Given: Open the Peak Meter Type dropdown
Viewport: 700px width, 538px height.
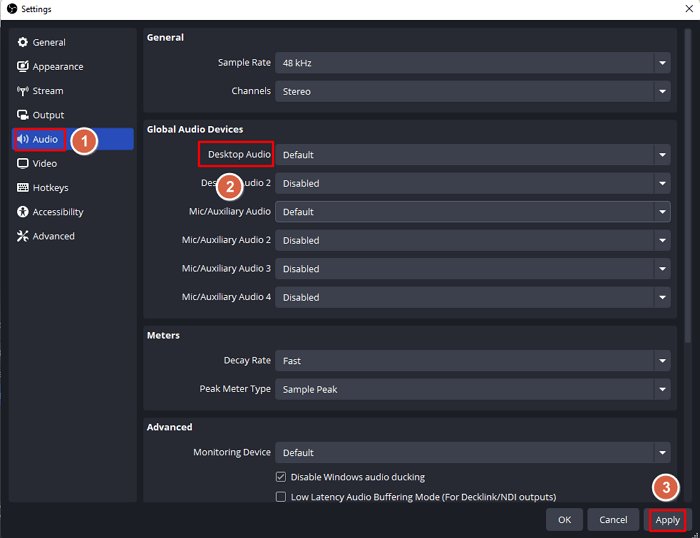Looking at the screenshot, I should [x=472, y=388].
